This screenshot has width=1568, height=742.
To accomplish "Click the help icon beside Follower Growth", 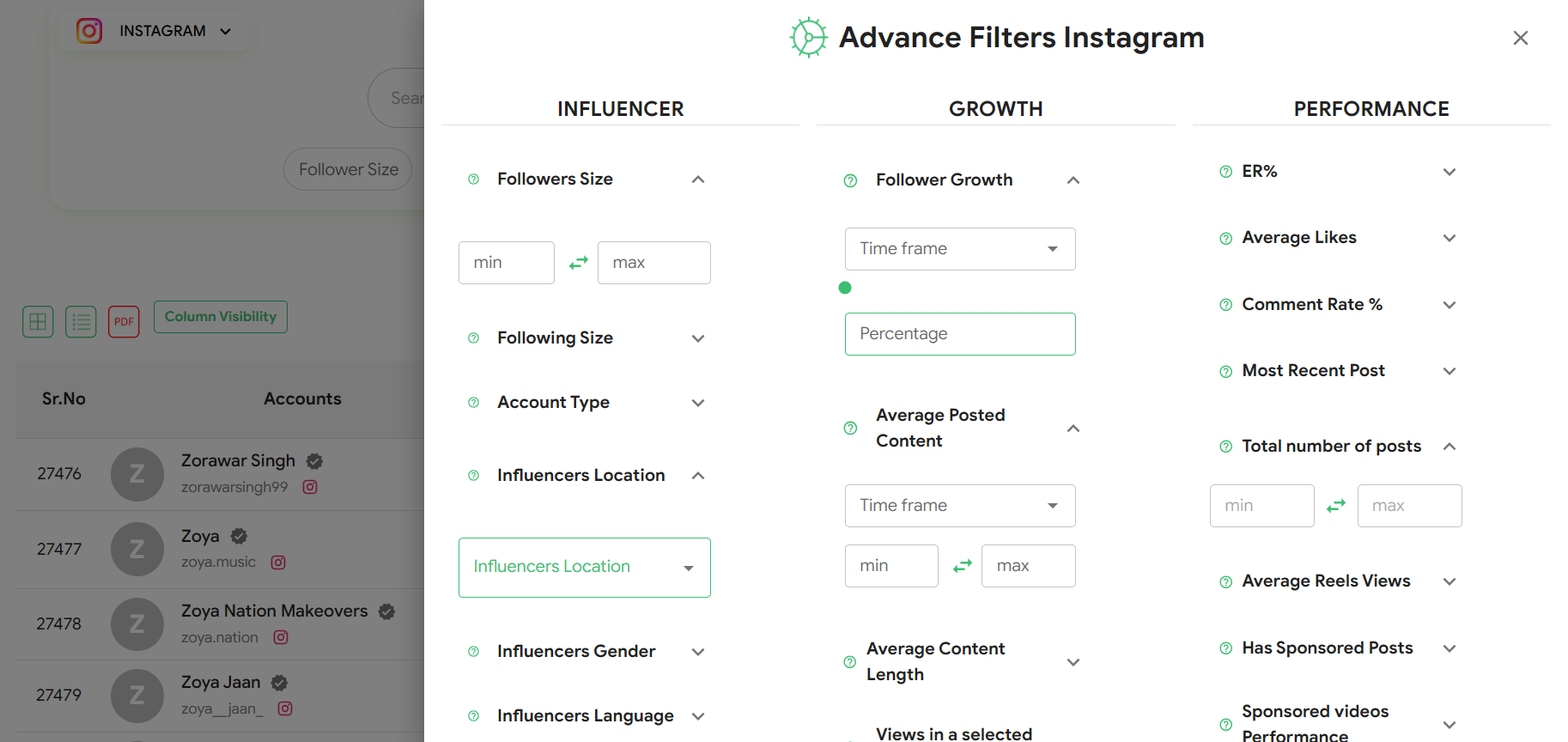I will point(850,180).
